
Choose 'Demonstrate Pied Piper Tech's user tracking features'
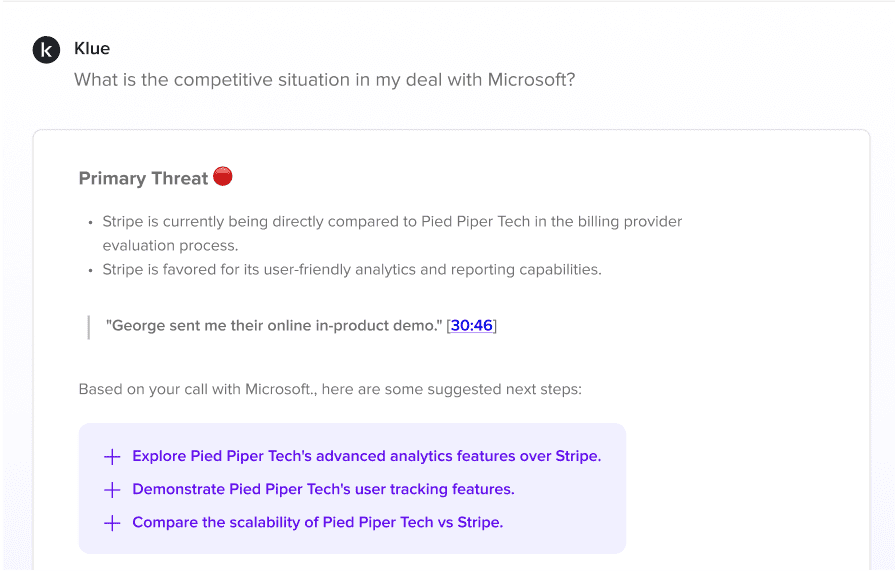point(323,490)
